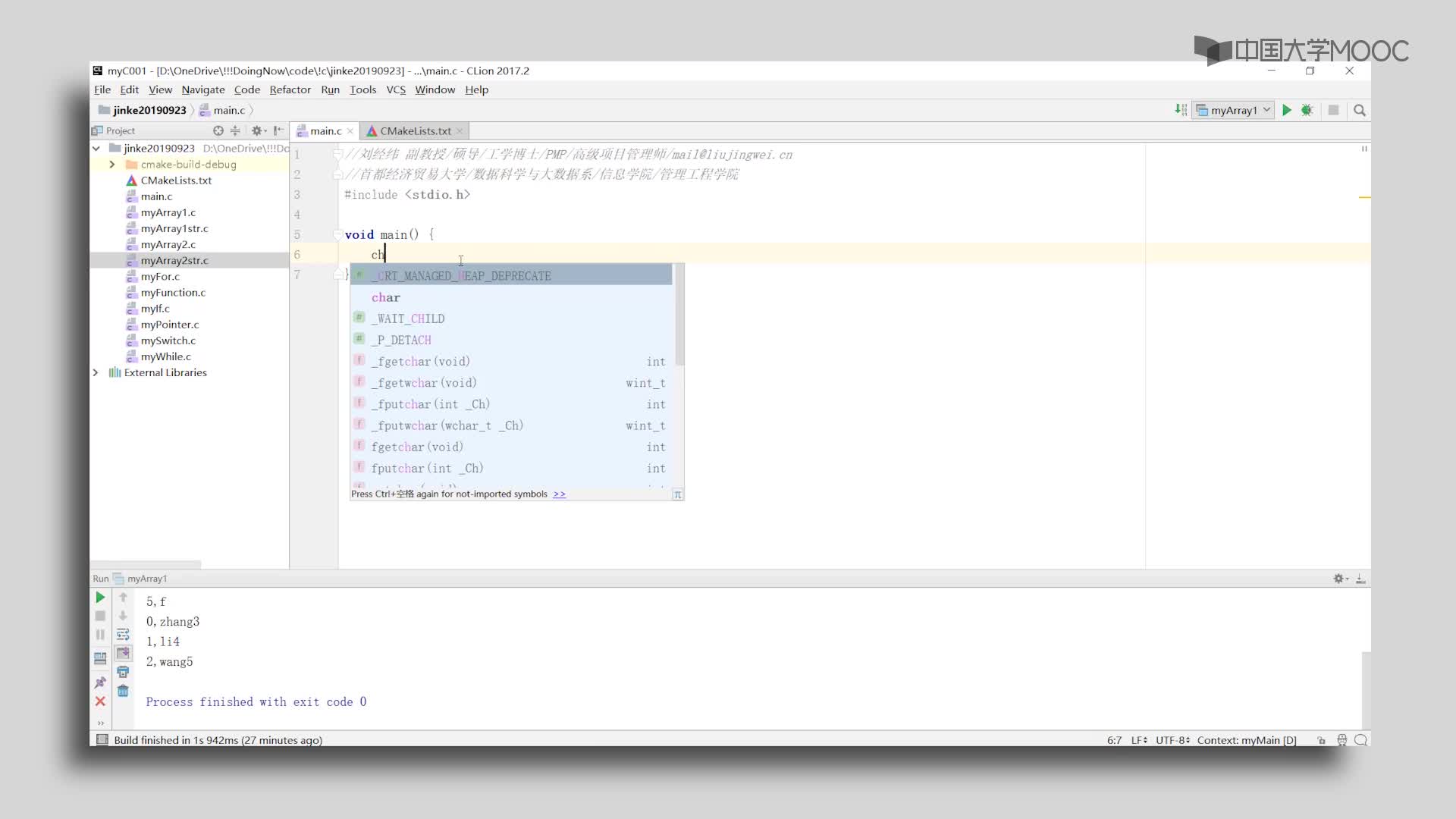Select myArray1str.c in the project tree
This screenshot has width=1456, height=819.
[x=174, y=228]
